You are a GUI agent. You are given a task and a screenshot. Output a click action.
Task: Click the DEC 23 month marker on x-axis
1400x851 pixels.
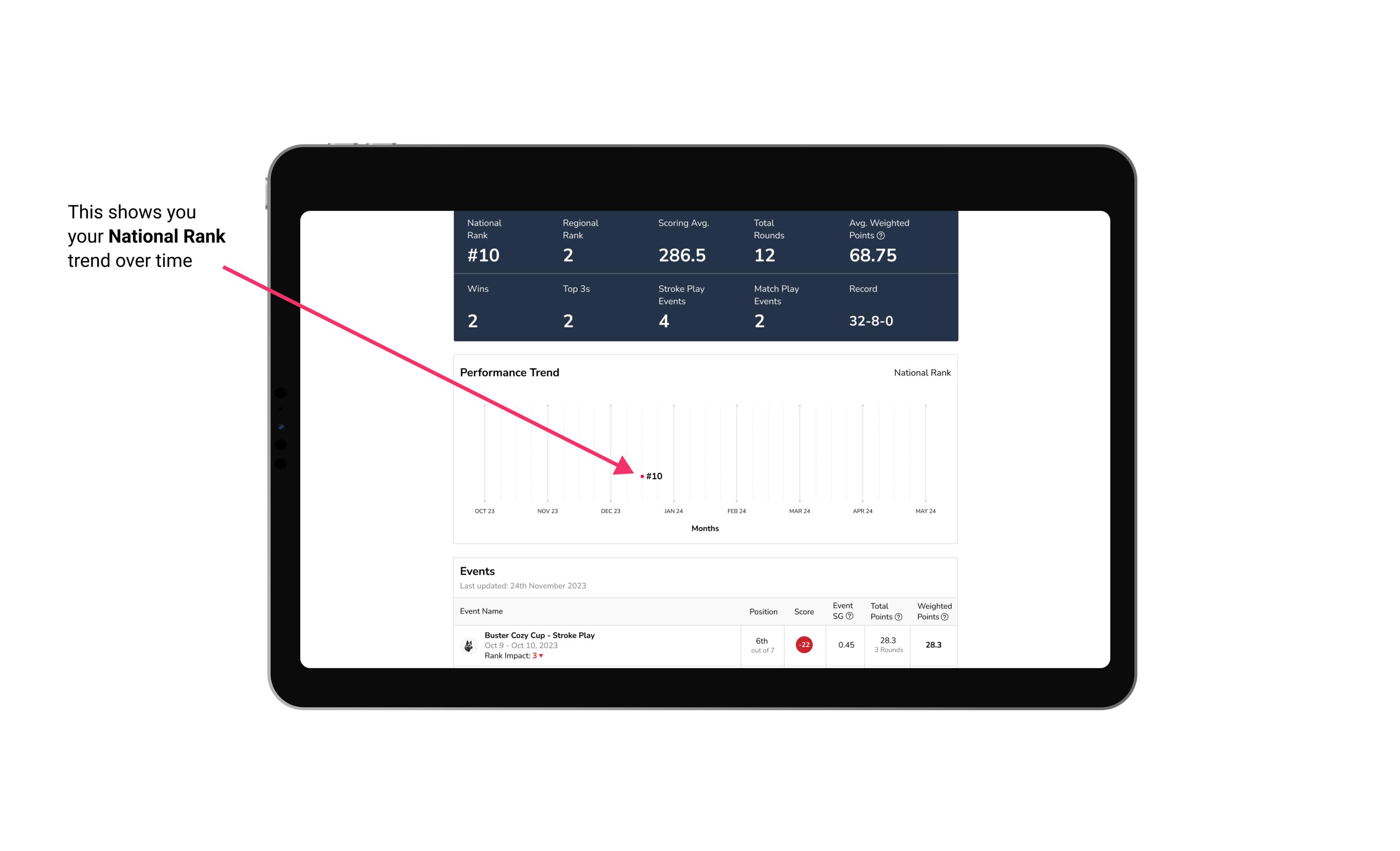click(x=611, y=511)
